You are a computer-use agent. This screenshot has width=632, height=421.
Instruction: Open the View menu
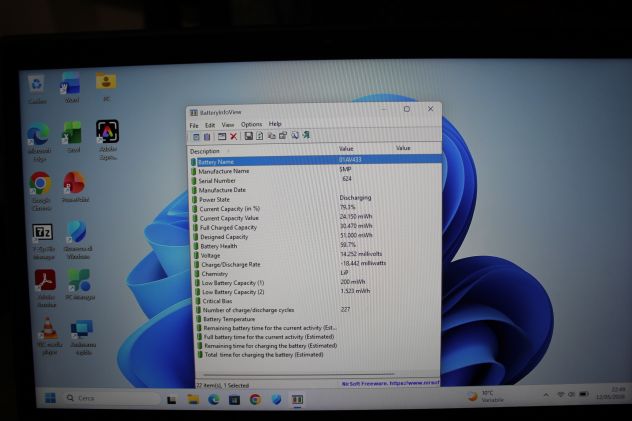coord(228,125)
